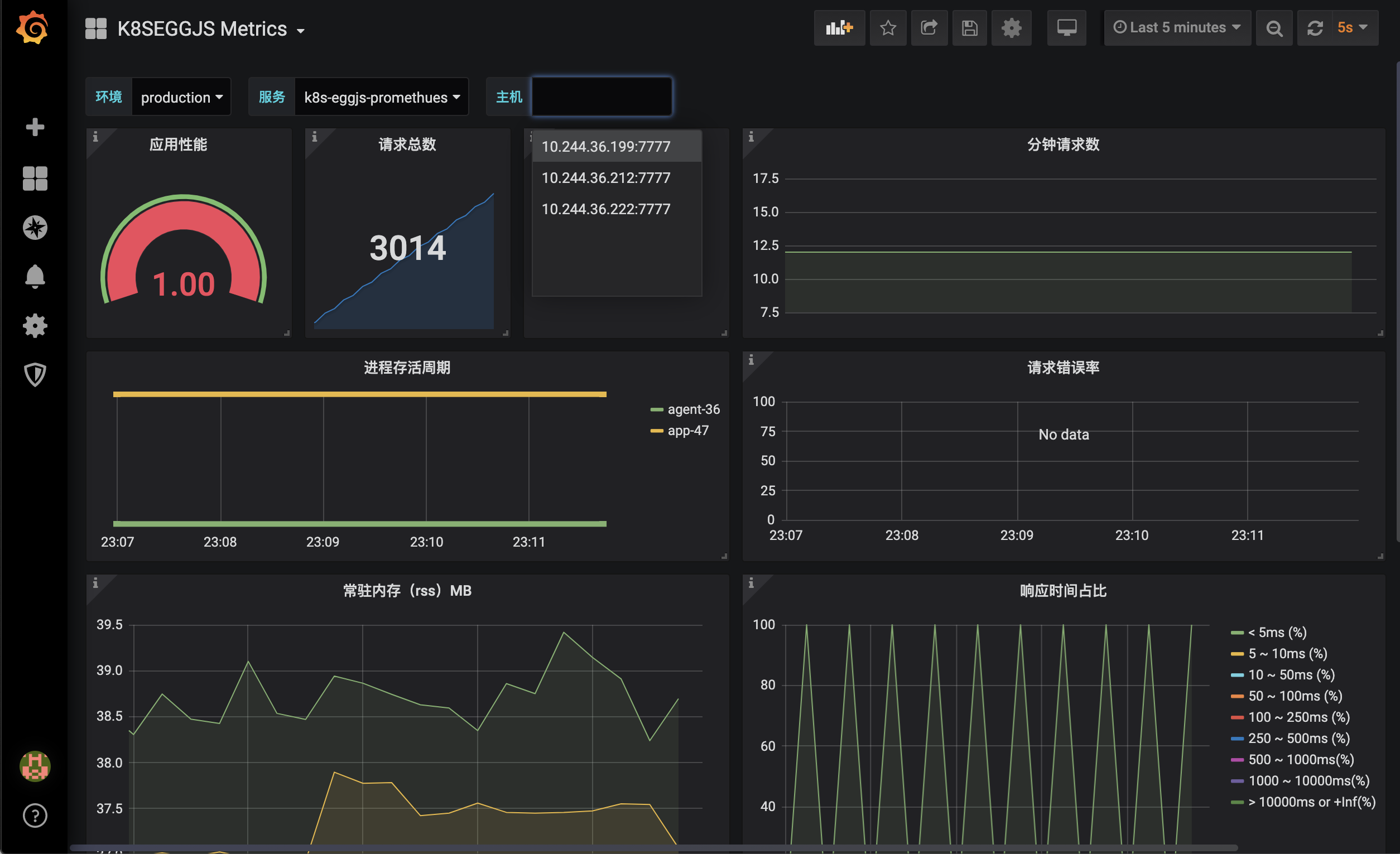
Task: Zoom out time range with magnifier
Action: pos(1274,28)
